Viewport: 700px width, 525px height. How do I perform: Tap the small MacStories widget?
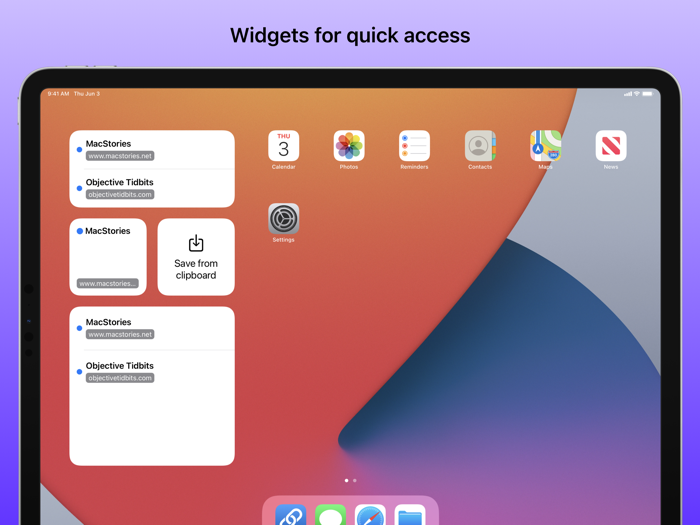pos(108,257)
